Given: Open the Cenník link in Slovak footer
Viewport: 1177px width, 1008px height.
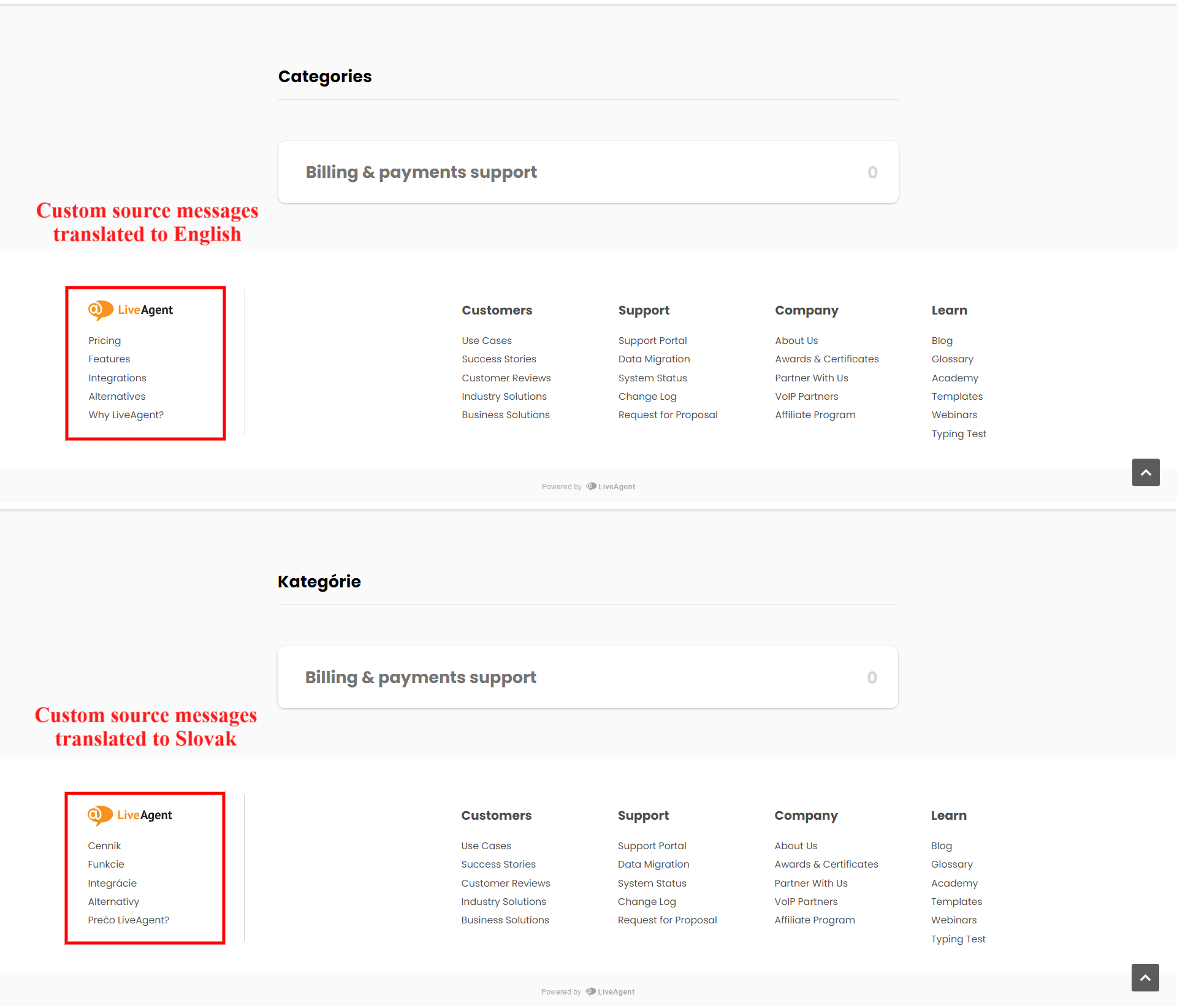Looking at the screenshot, I should pyautogui.click(x=104, y=846).
